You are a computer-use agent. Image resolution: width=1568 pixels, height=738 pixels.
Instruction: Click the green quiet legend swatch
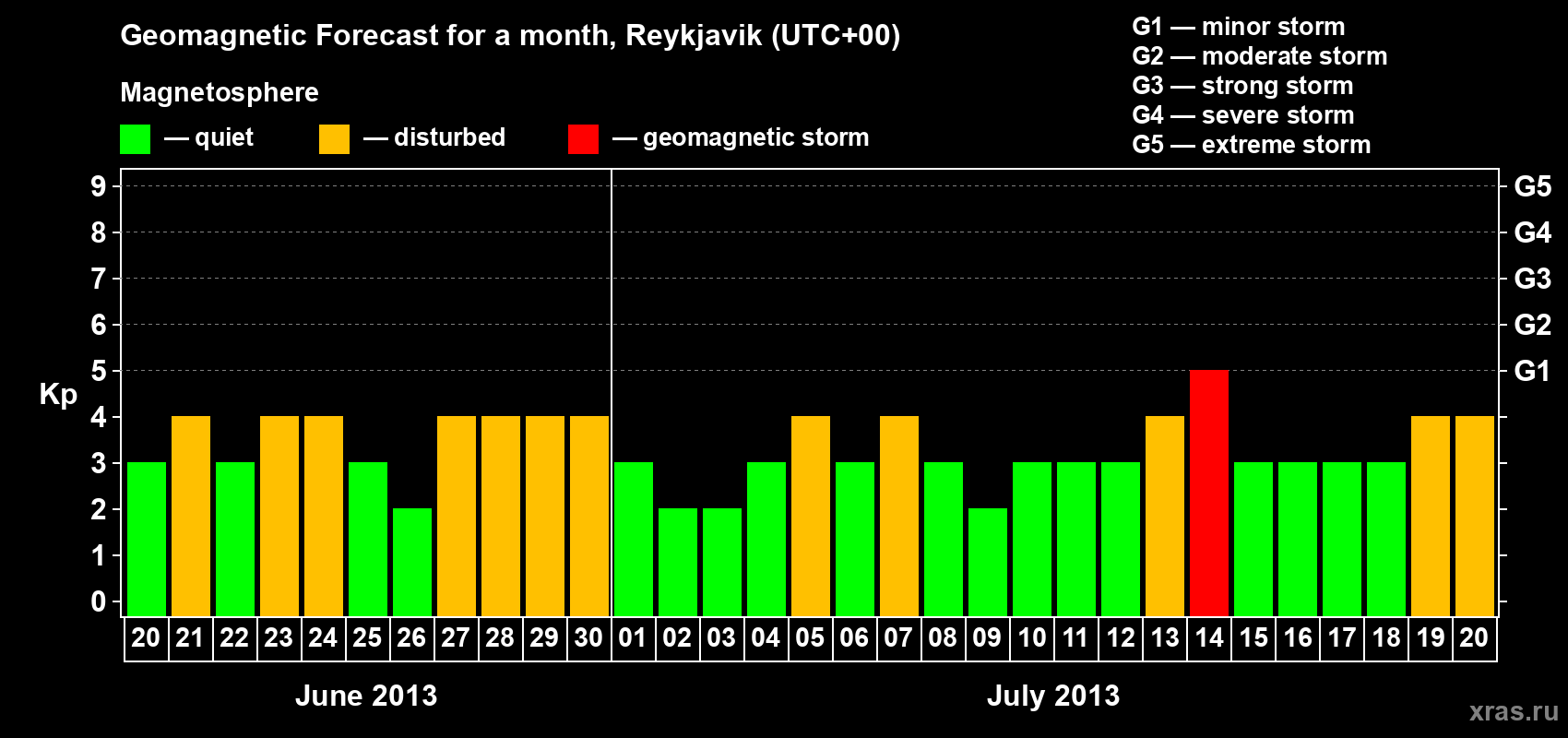(135, 139)
